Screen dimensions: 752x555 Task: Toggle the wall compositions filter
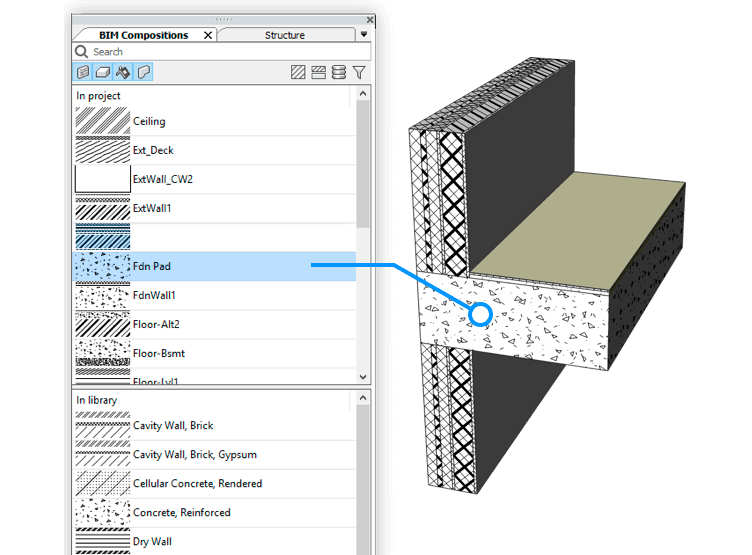[82, 72]
